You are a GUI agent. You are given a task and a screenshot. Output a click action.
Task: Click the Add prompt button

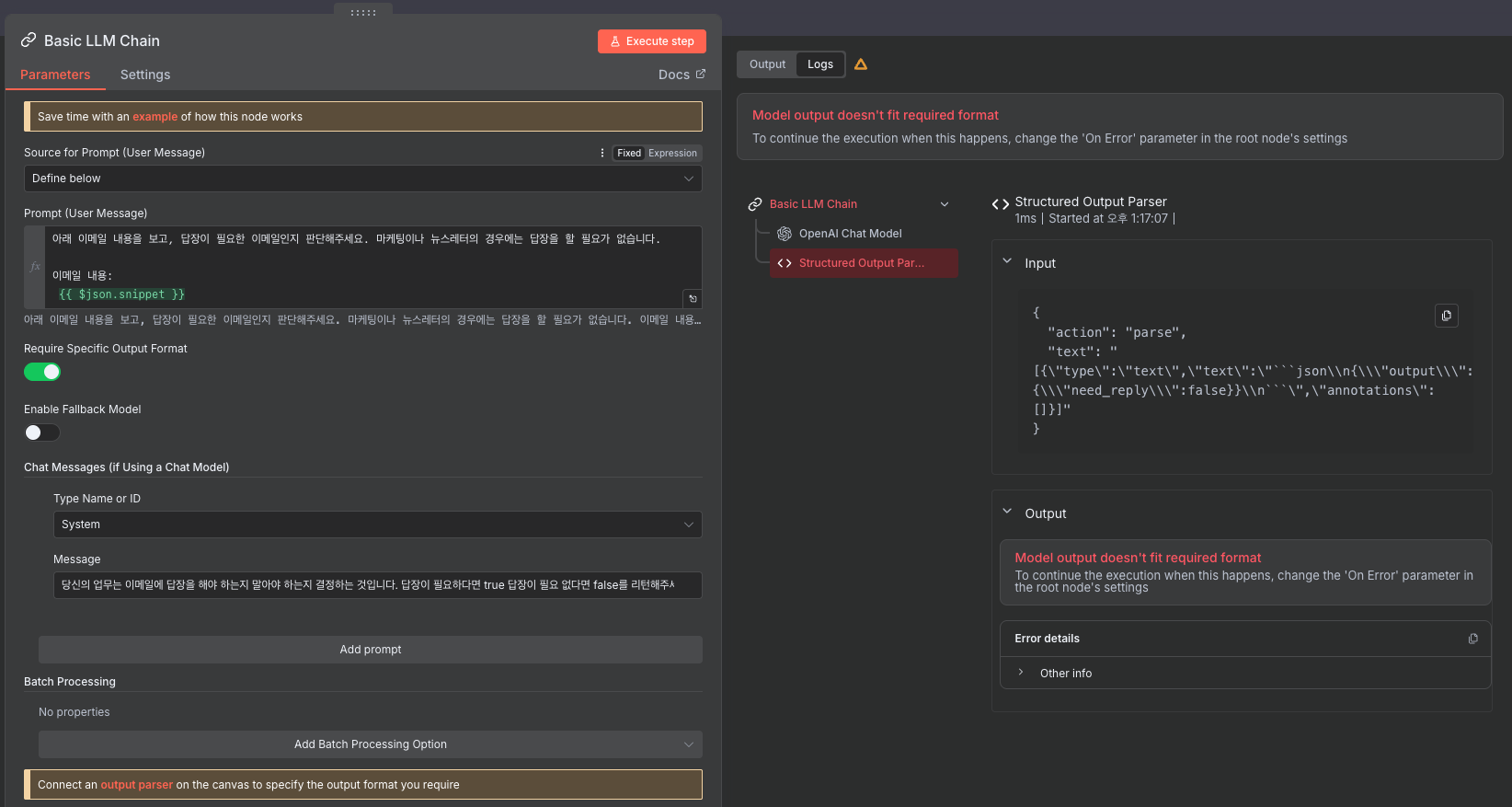pyautogui.click(x=370, y=650)
